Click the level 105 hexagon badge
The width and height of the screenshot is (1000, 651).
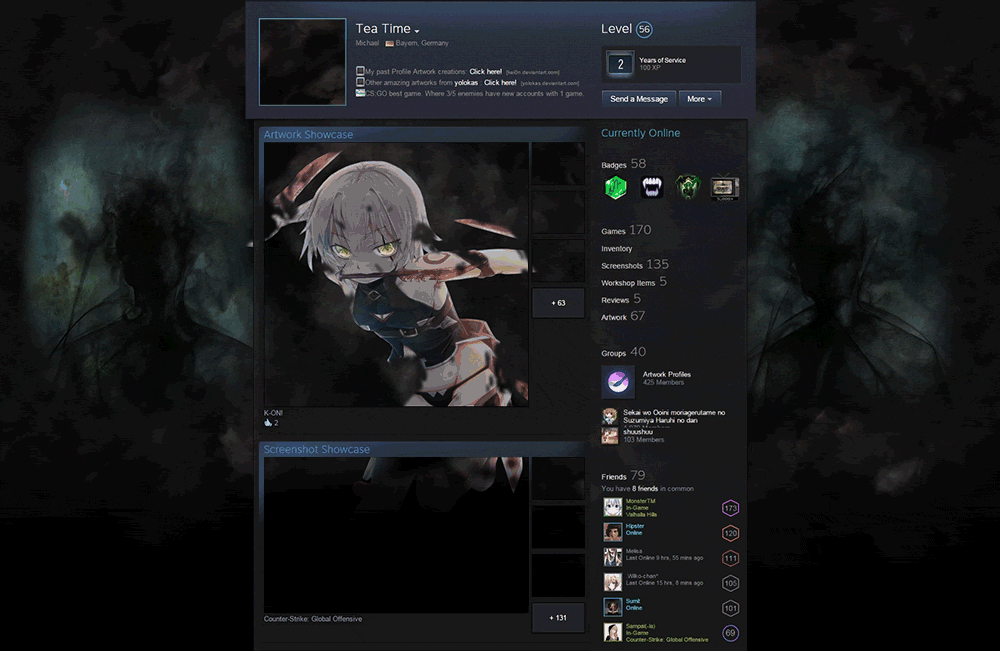pyautogui.click(x=730, y=583)
